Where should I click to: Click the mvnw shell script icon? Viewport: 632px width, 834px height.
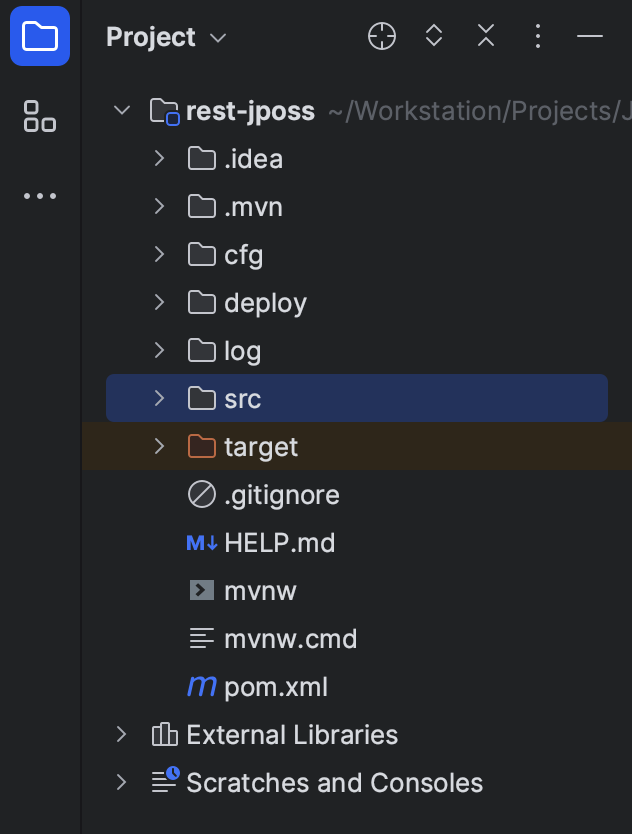(x=202, y=590)
